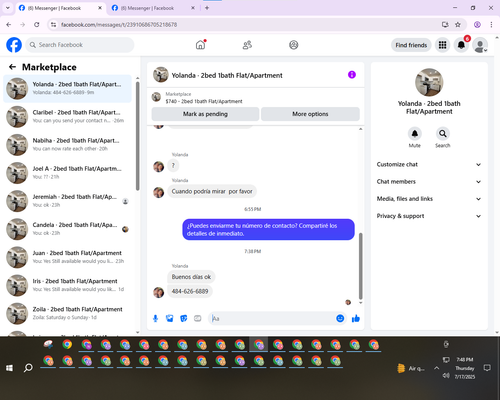Image resolution: width=500 pixels, height=400 pixels.
Task: Open Iris conversation in the list
Action: (67, 285)
